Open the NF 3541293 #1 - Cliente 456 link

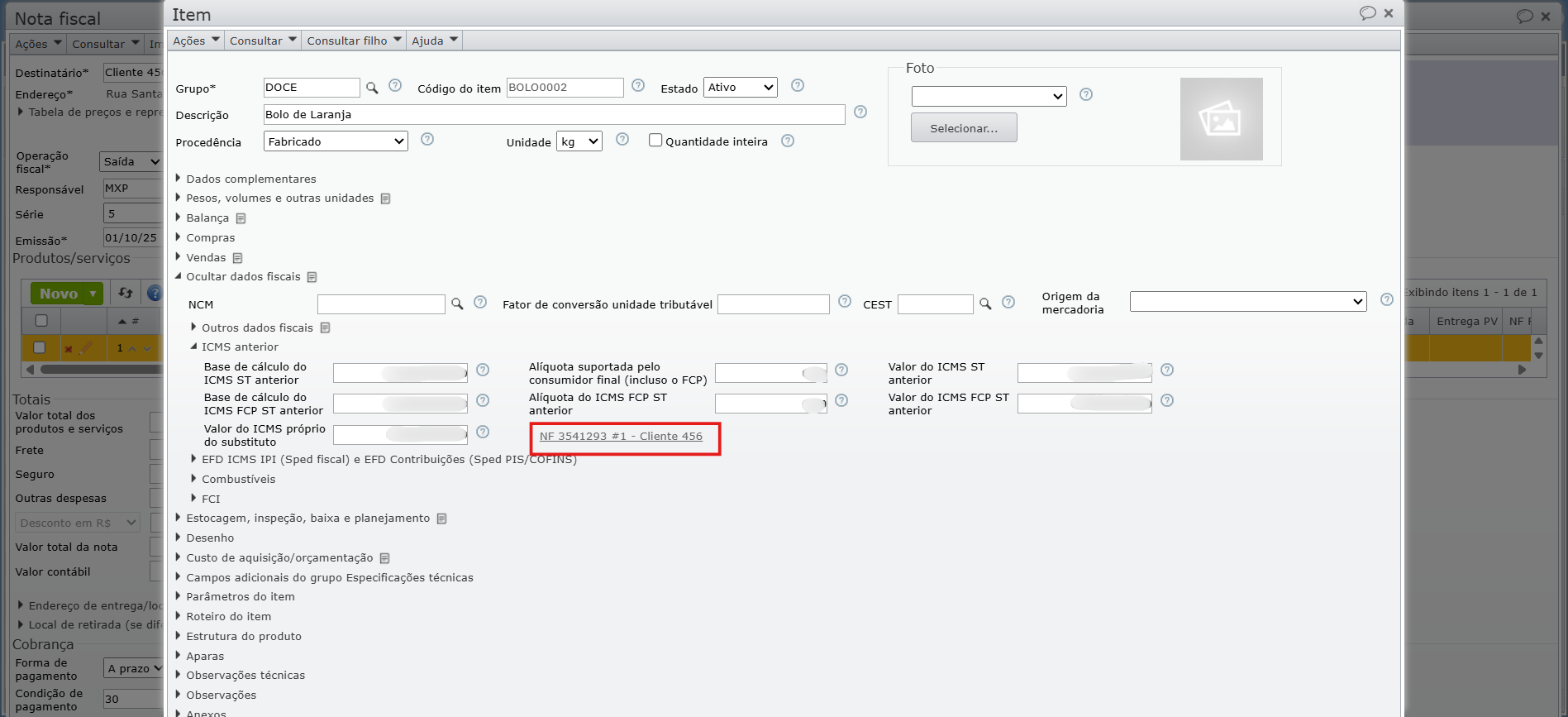[621, 437]
